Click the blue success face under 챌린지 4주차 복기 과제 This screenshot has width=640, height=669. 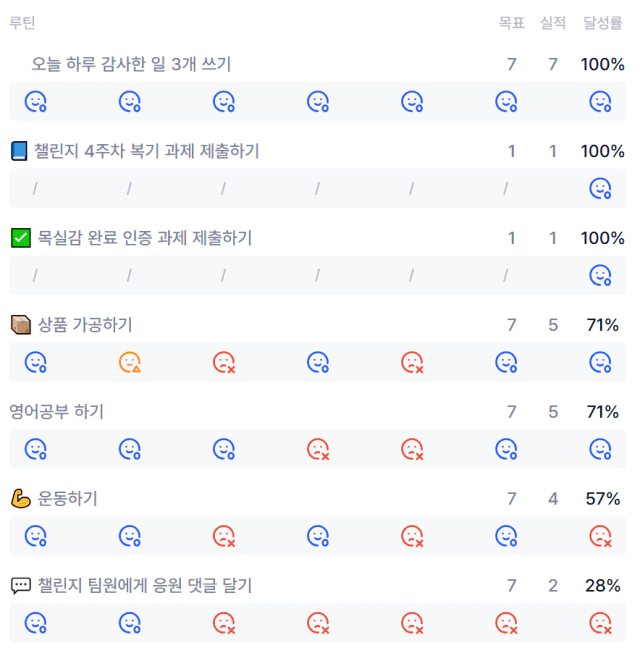[x=600, y=188]
